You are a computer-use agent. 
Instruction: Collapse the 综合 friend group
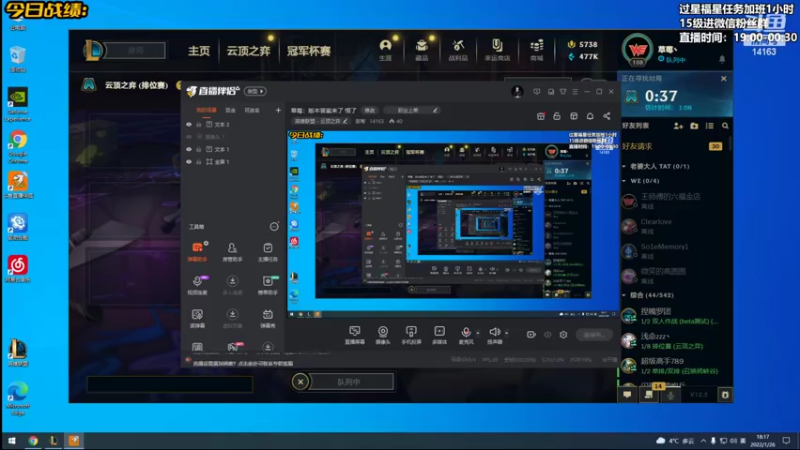pyautogui.click(x=624, y=295)
